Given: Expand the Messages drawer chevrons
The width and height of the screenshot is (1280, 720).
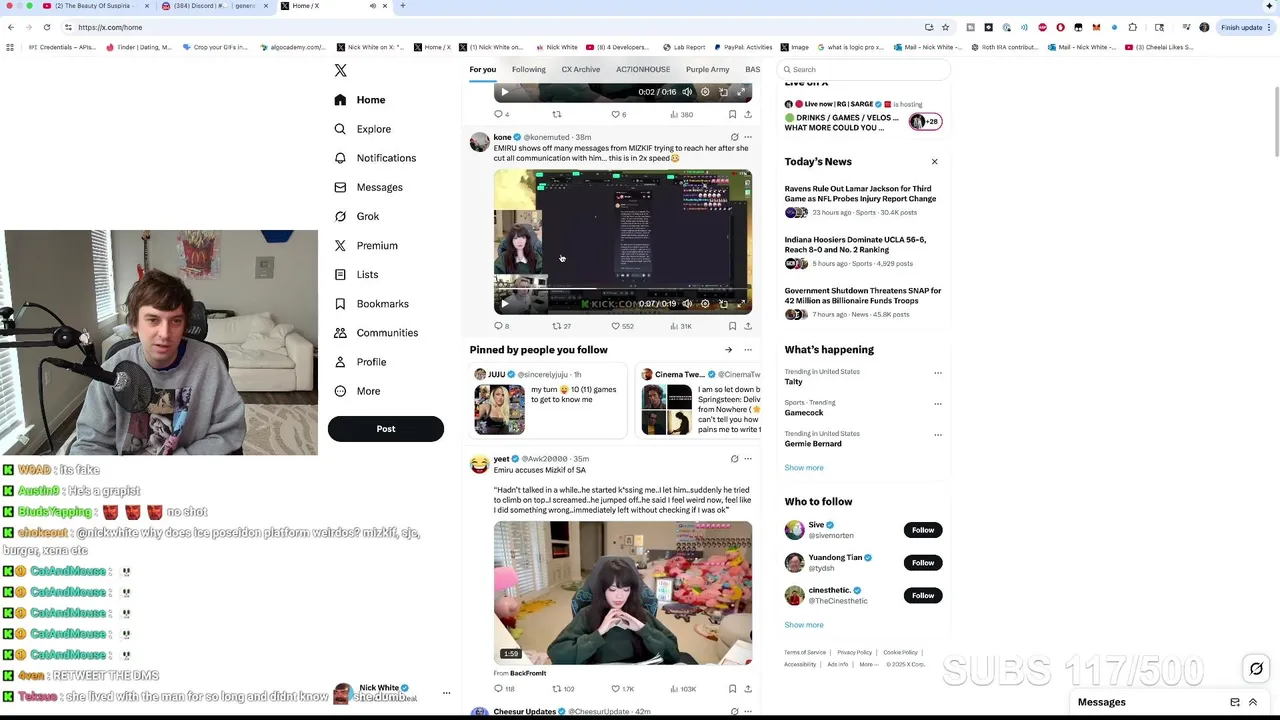Looking at the screenshot, I should tap(1253, 702).
